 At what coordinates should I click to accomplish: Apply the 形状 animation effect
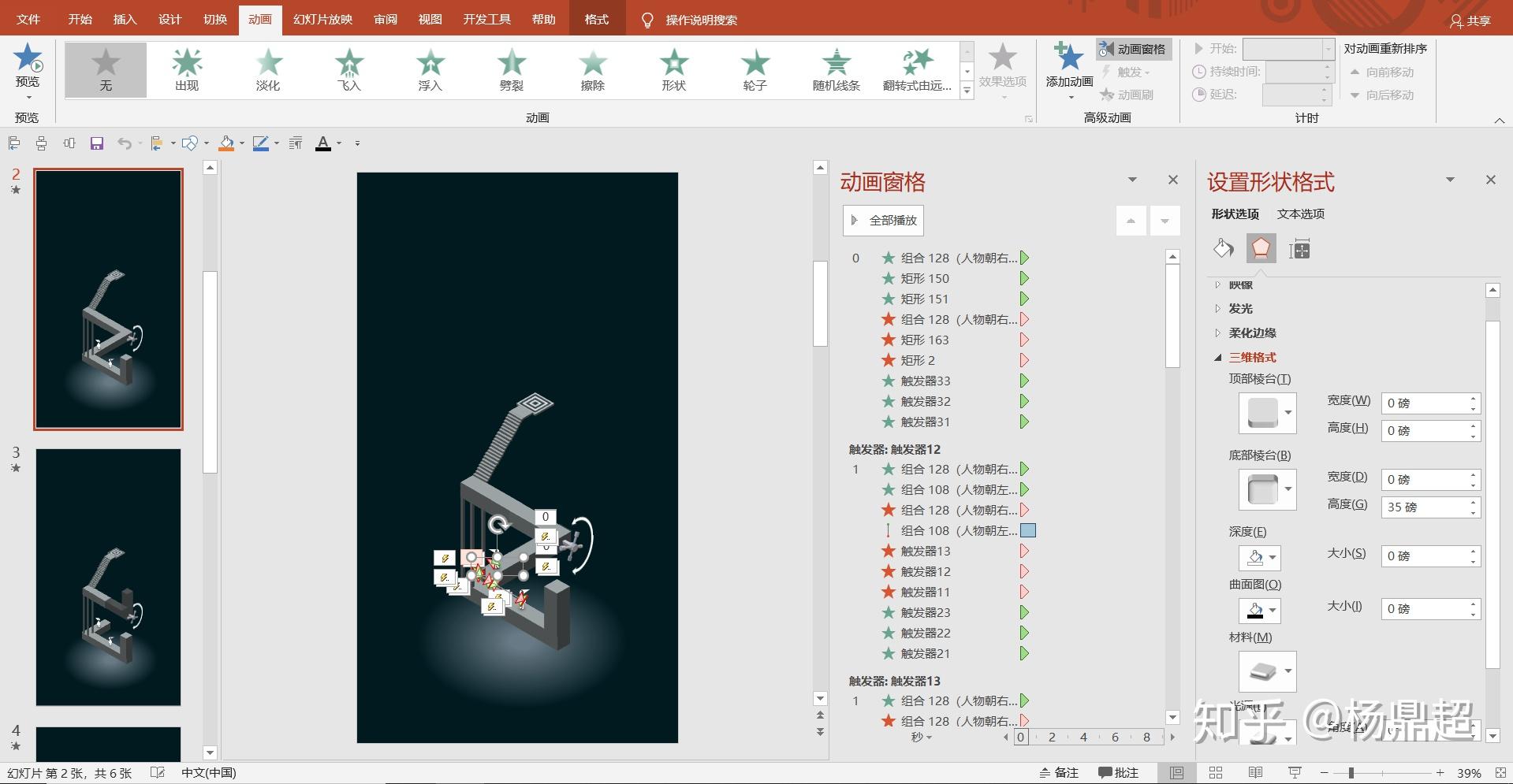click(x=674, y=70)
